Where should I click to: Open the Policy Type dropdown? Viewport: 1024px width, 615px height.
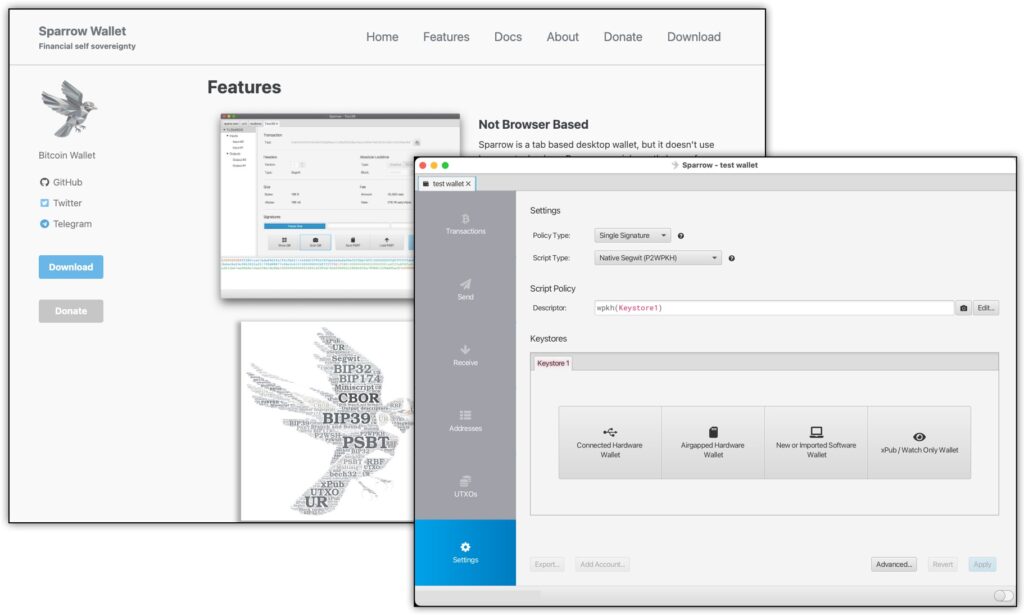(x=632, y=236)
